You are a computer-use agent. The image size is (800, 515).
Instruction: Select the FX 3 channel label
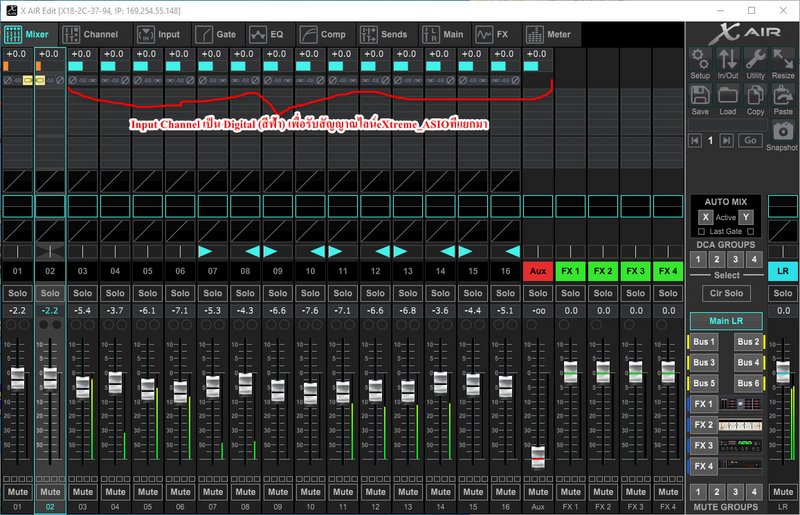tap(635, 271)
